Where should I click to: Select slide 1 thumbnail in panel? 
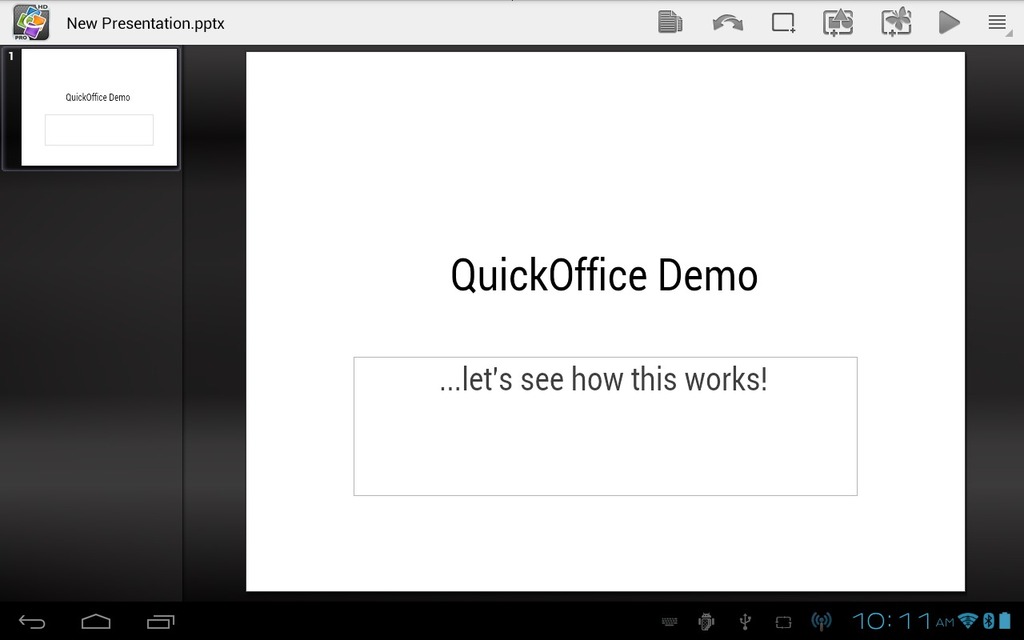point(91,108)
